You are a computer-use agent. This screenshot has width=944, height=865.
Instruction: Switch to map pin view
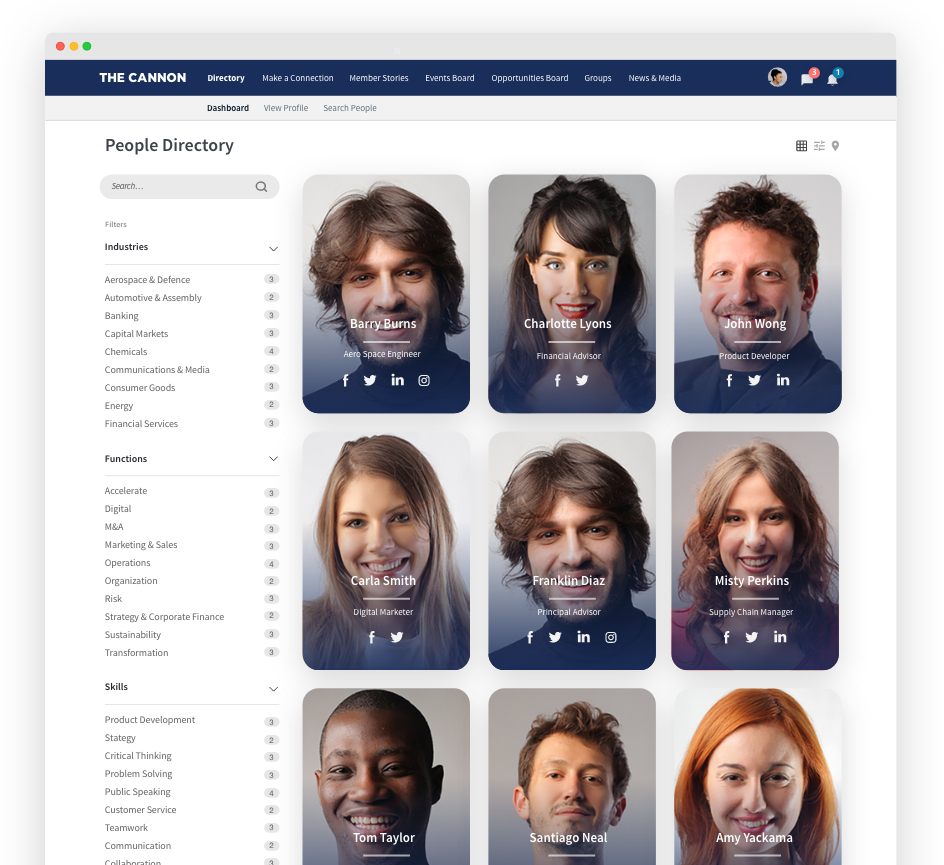(x=835, y=146)
